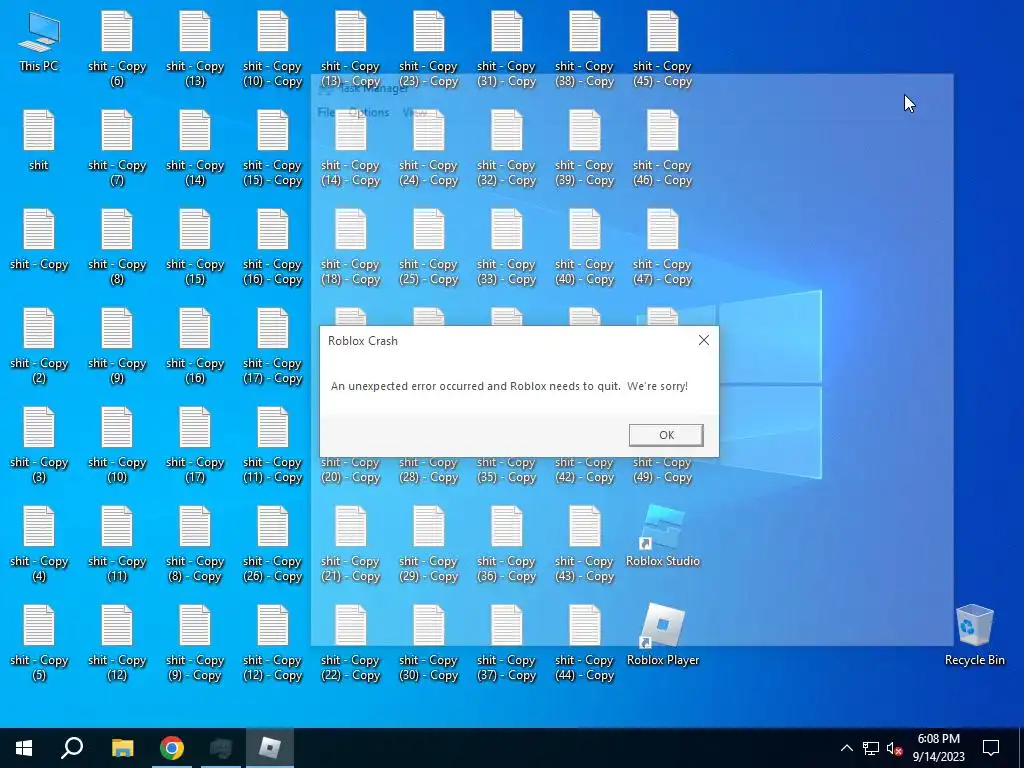Select the file "shit - Copy (9)"
Viewport: 1024px width, 768px height.
(x=117, y=345)
